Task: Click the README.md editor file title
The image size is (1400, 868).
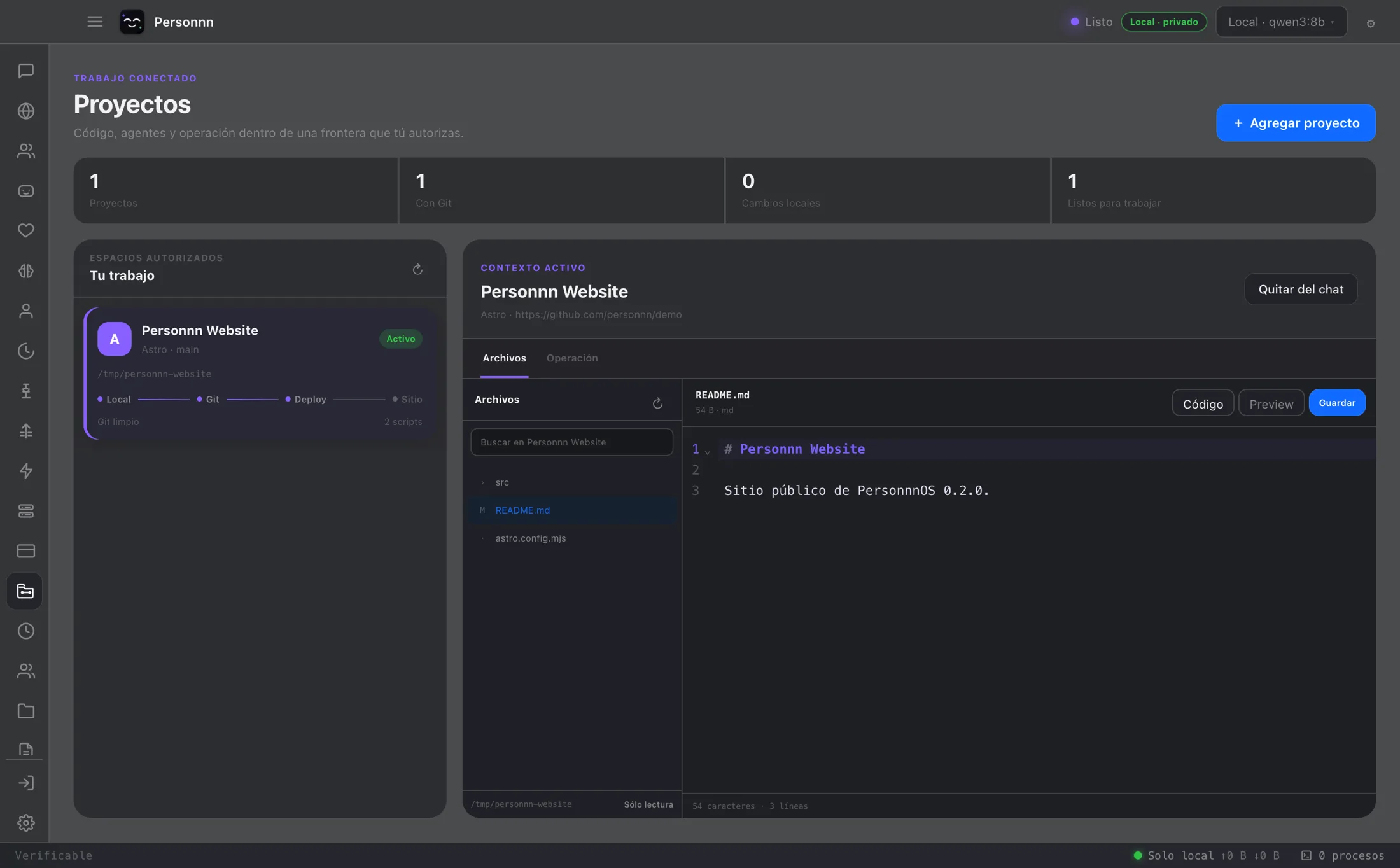Action: tap(722, 395)
